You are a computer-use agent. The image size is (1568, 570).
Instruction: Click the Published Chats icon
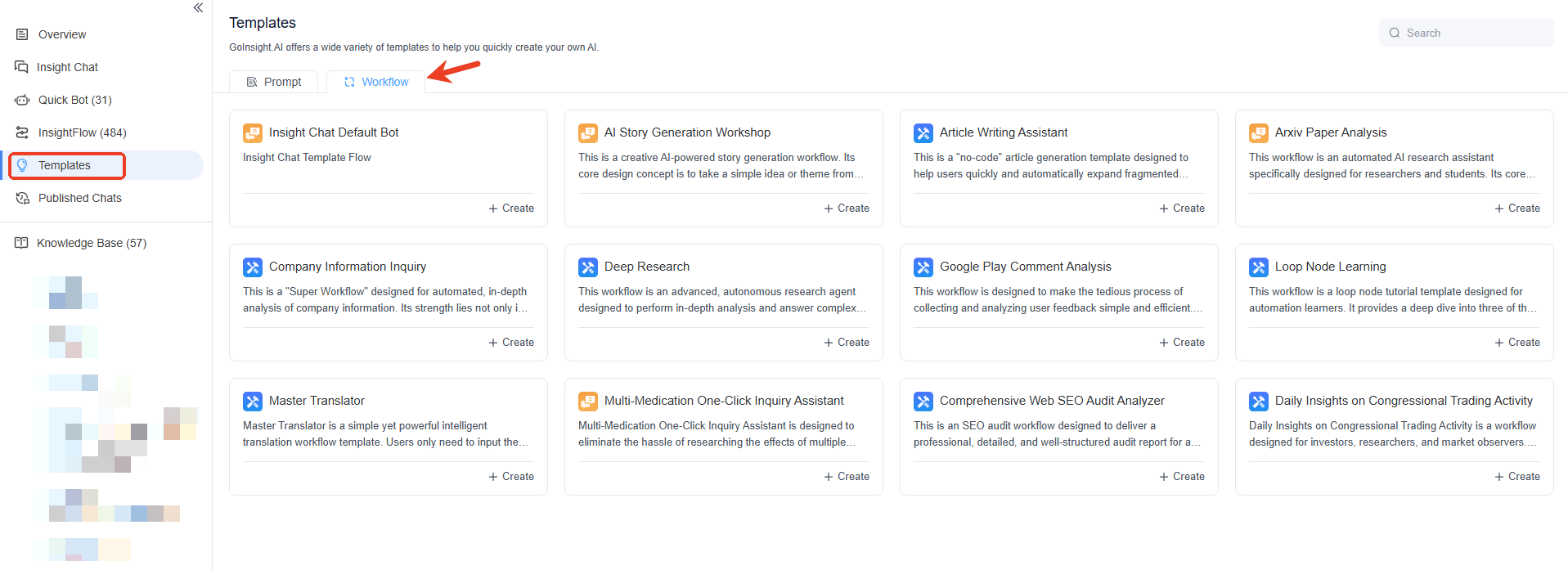point(22,198)
